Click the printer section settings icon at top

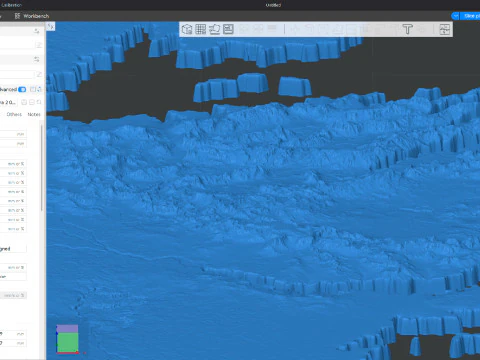[x=37, y=31]
